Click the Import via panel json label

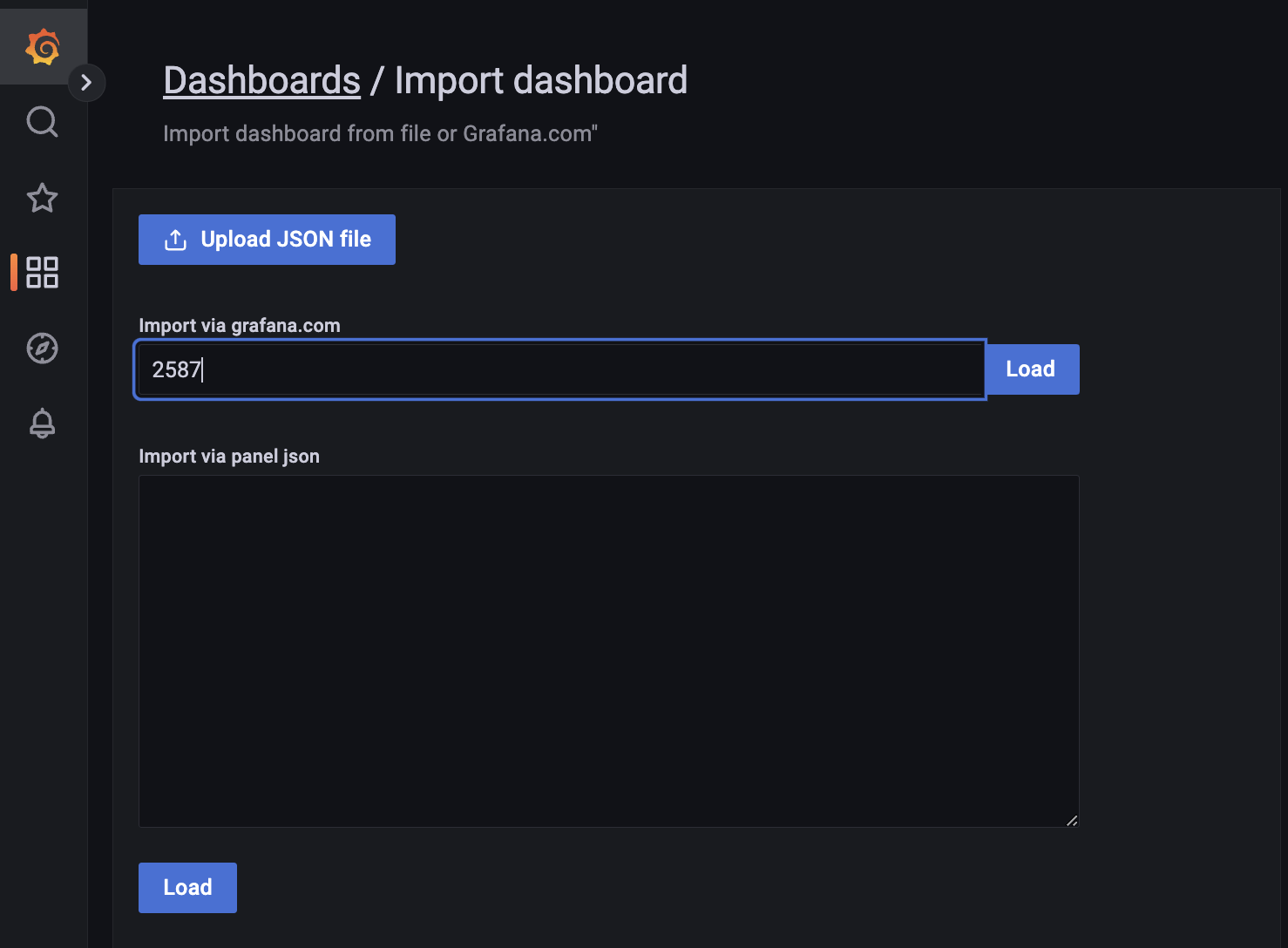click(229, 457)
